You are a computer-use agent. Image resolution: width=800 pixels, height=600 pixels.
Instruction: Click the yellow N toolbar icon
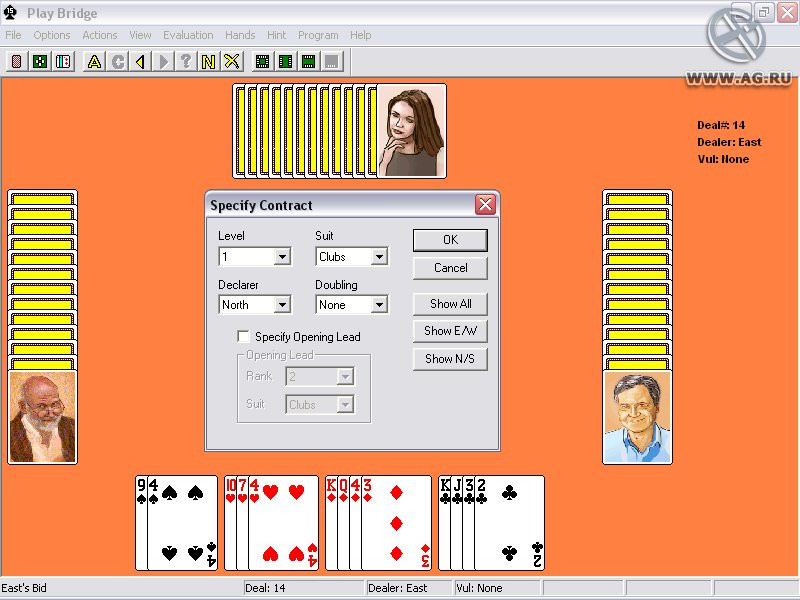click(x=209, y=62)
